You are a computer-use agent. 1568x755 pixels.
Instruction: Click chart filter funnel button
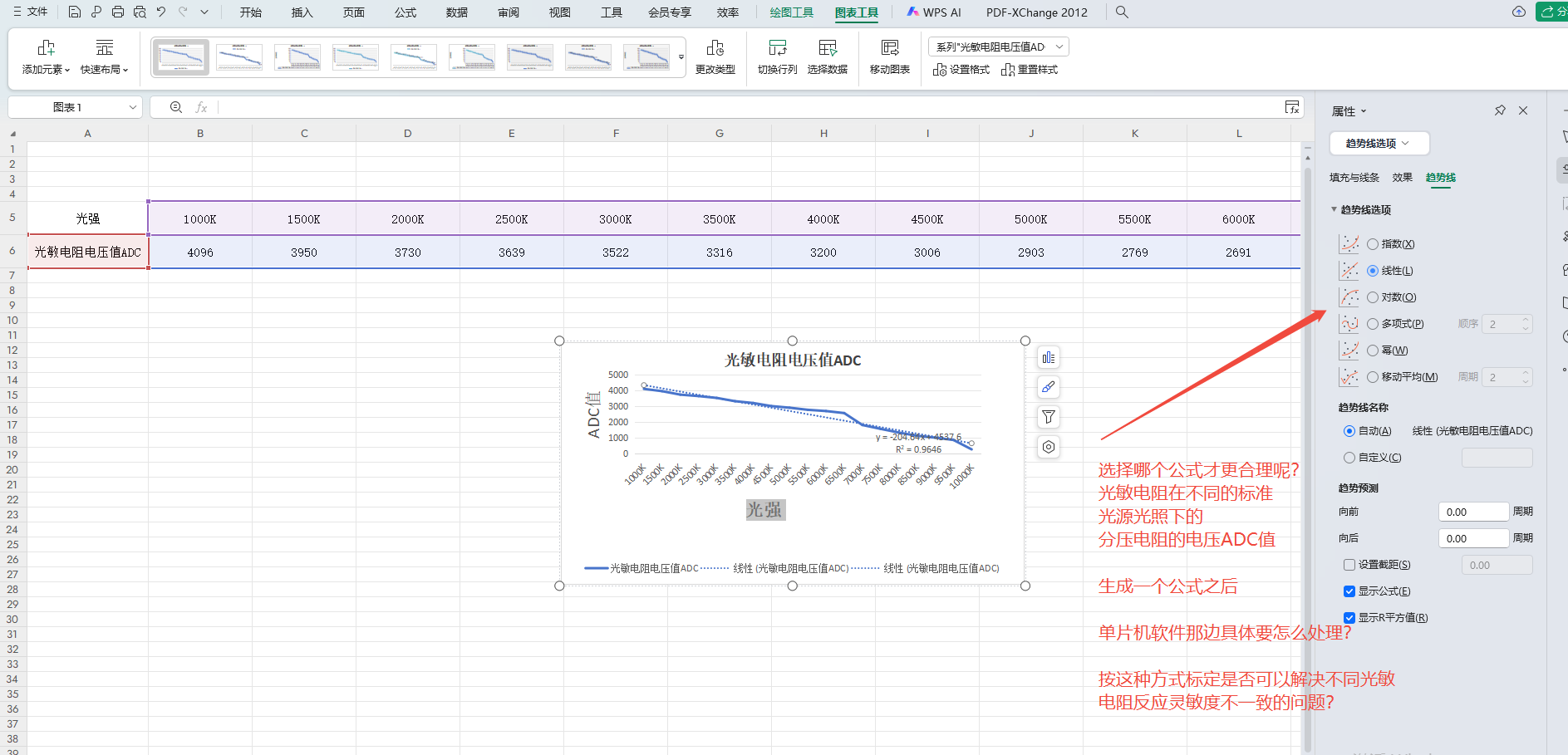coord(1049,417)
